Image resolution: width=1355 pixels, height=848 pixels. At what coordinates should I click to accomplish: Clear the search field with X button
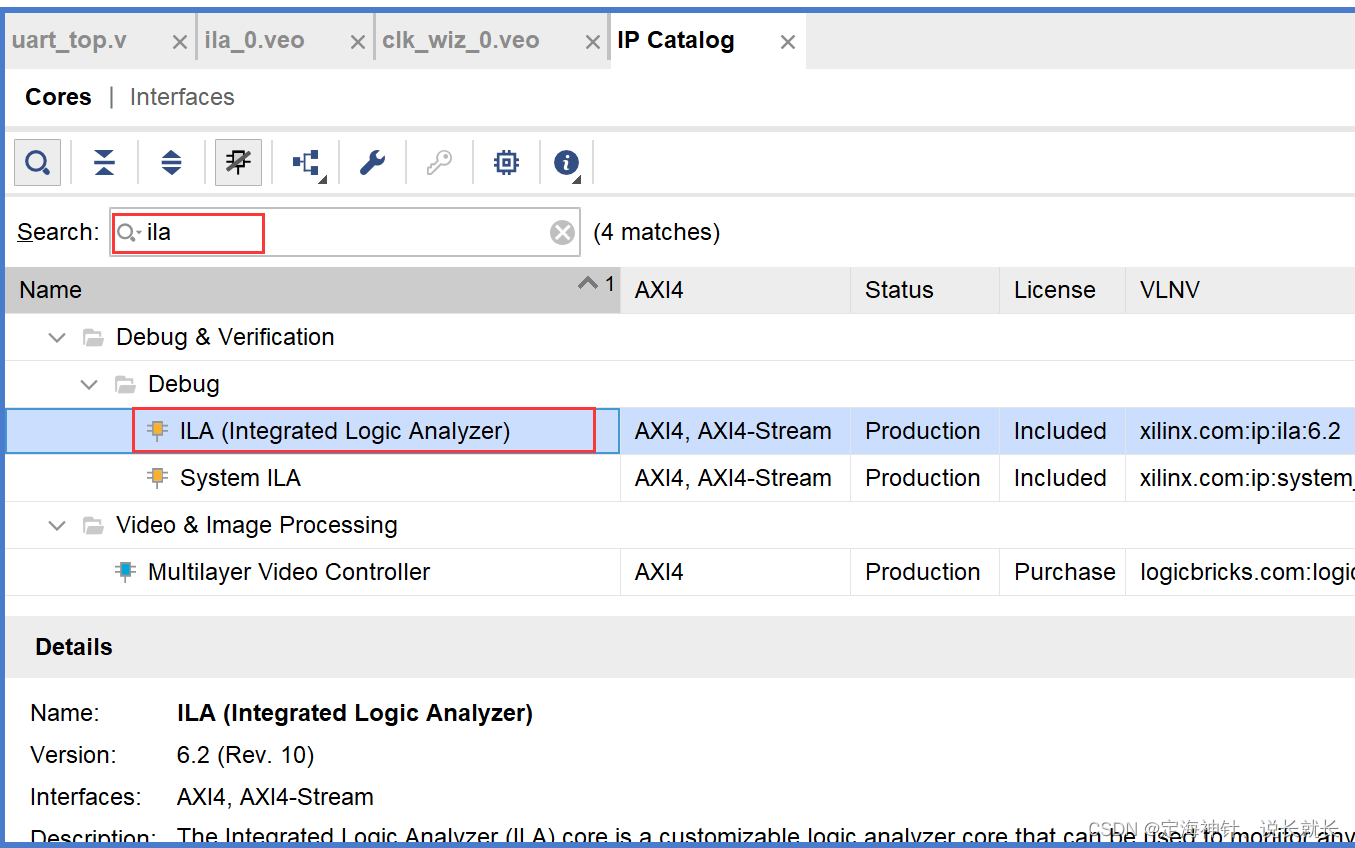(563, 232)
